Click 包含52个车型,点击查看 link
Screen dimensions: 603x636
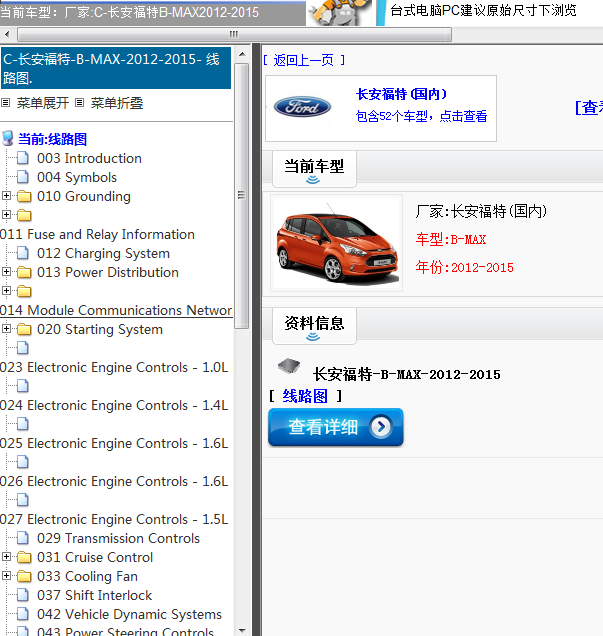point(421,116)
